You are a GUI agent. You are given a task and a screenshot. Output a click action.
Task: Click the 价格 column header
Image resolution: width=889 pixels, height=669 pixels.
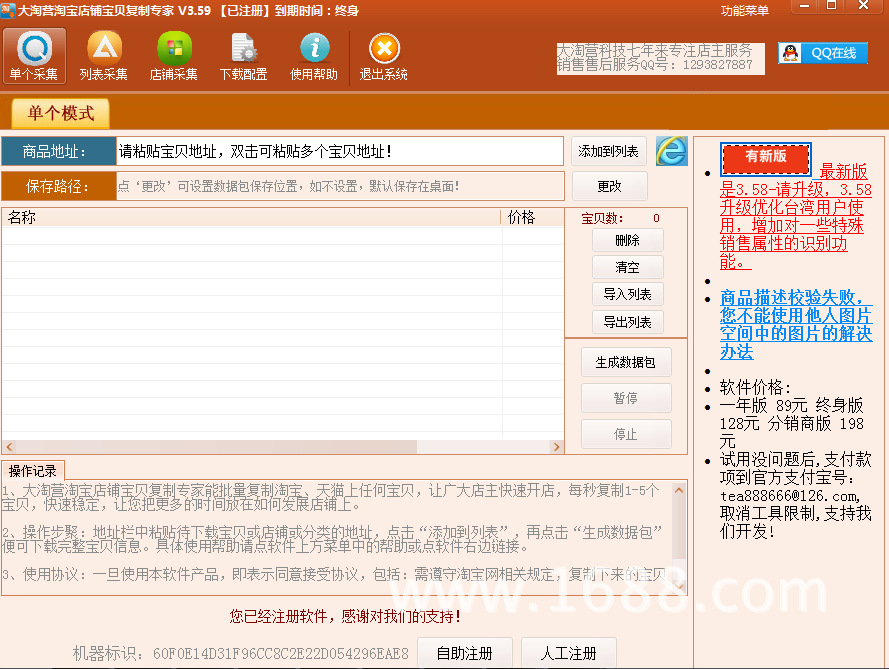(532, 217)
